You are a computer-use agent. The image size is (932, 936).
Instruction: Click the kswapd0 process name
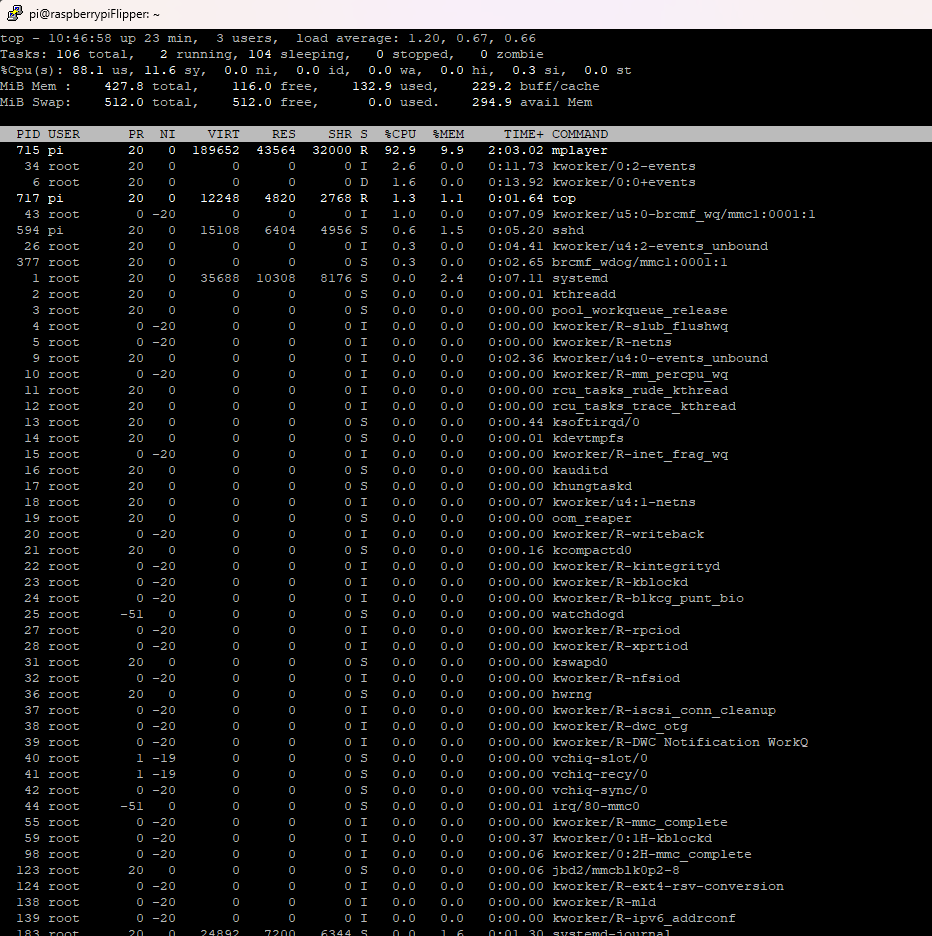point(580,662)
